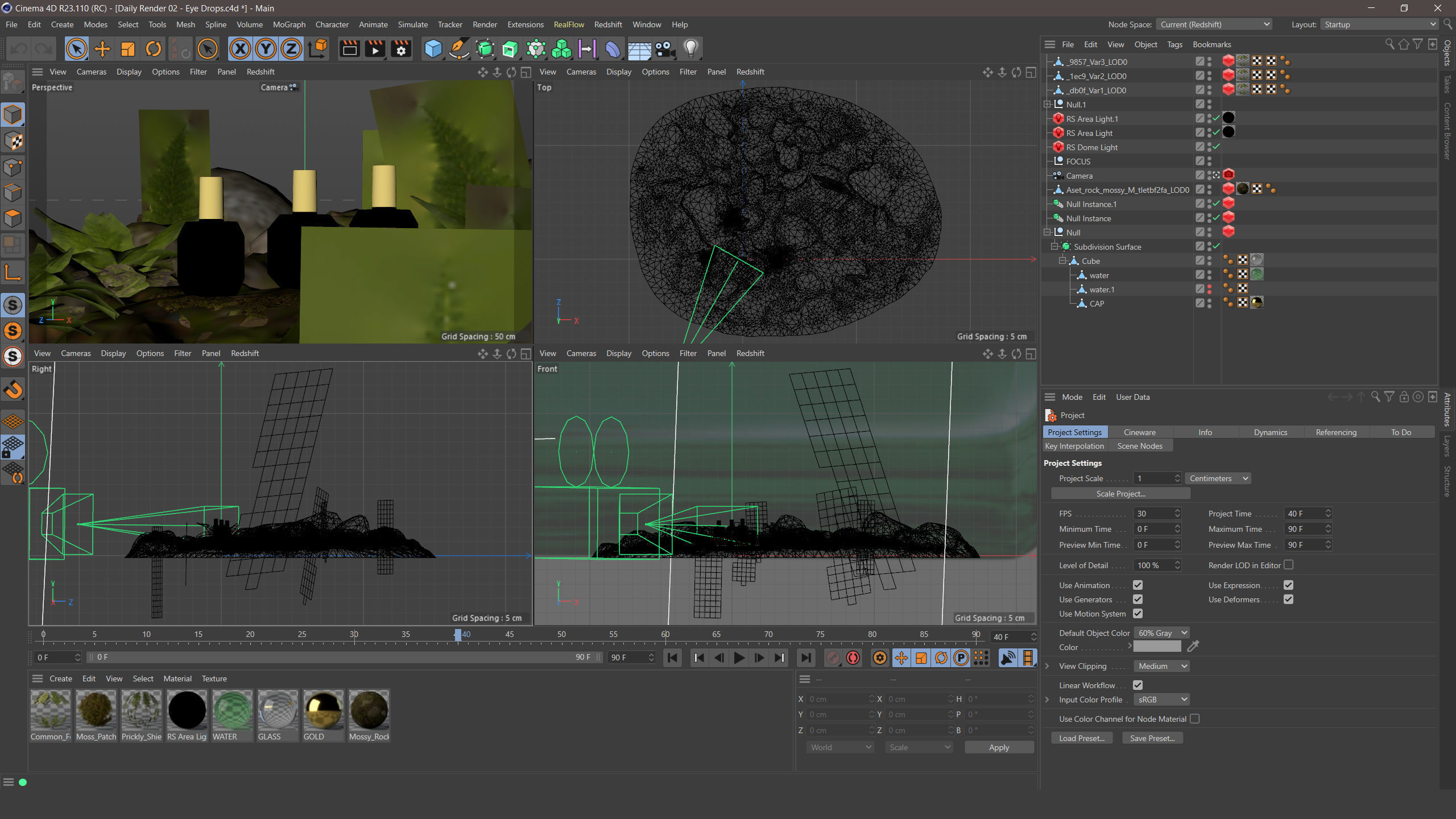This screenshot has height=819, width=1456.
Task: Enable Texture mode in left palette
Action: pos(13,141)
